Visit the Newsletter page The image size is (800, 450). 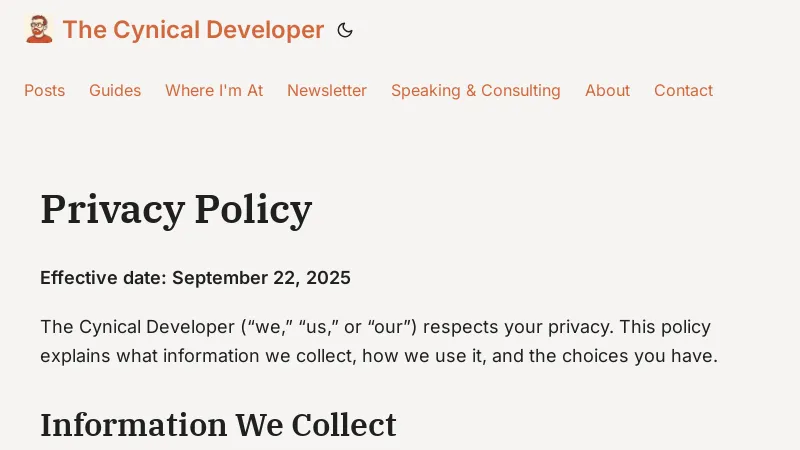[327, 90]
